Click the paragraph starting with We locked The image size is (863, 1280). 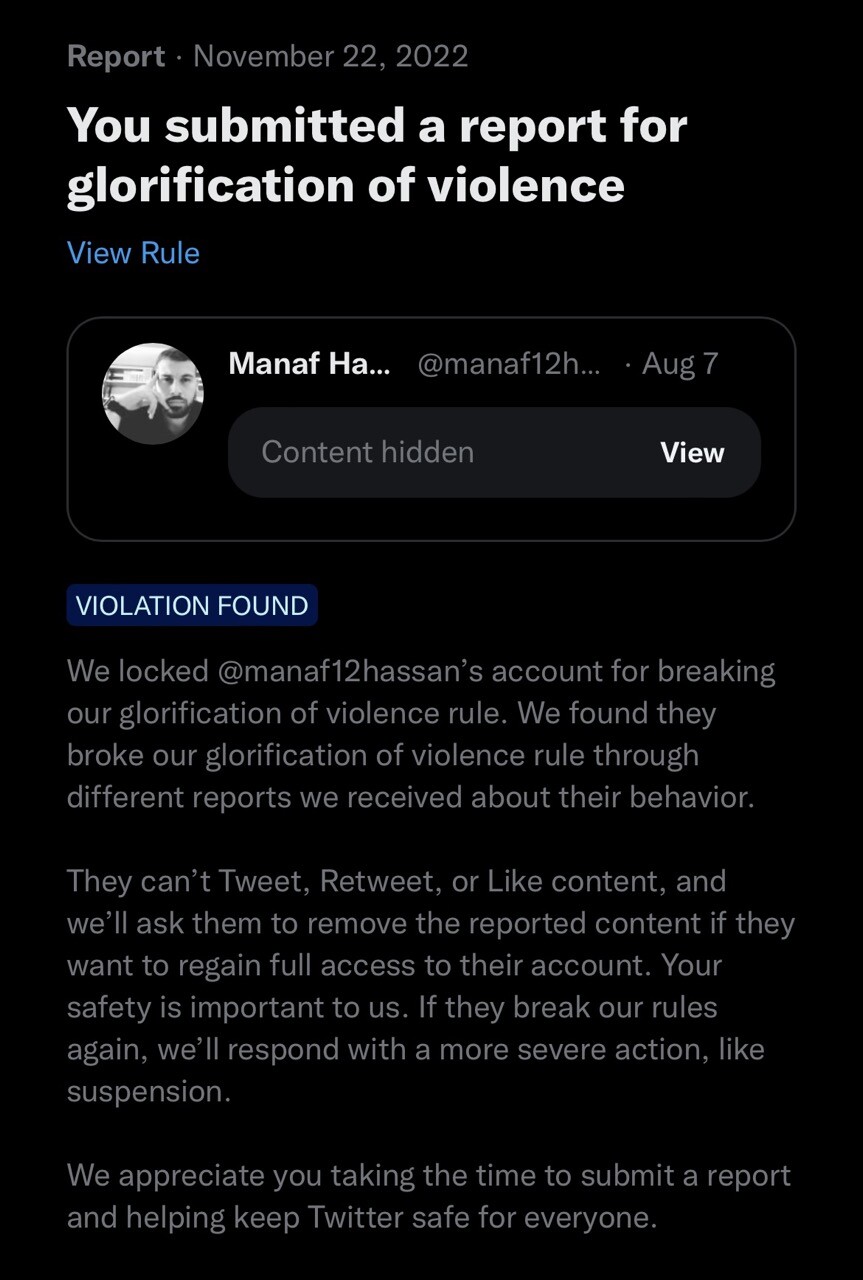click(420, 734)
